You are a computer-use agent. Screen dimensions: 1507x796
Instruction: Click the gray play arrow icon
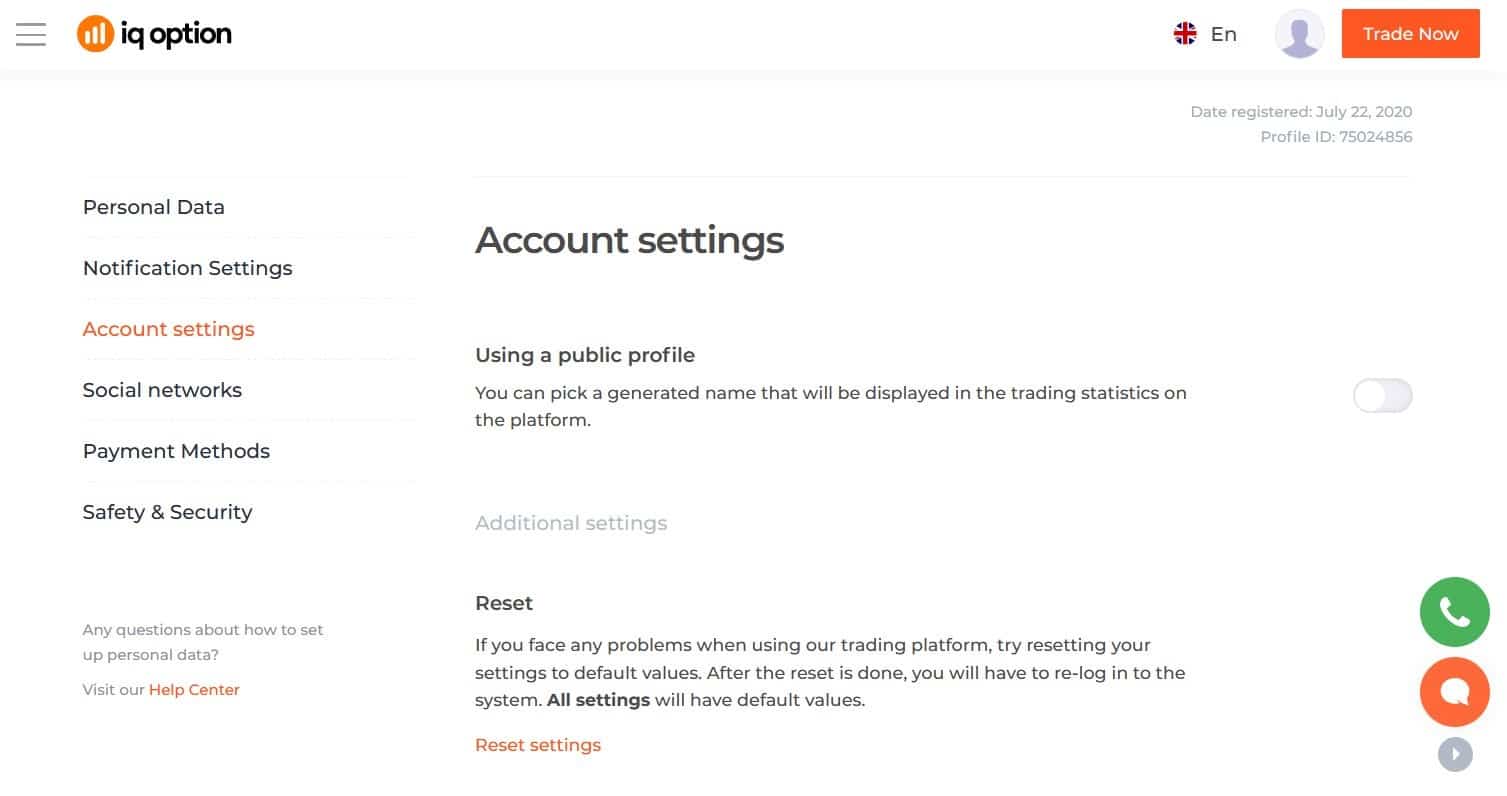1455,754
